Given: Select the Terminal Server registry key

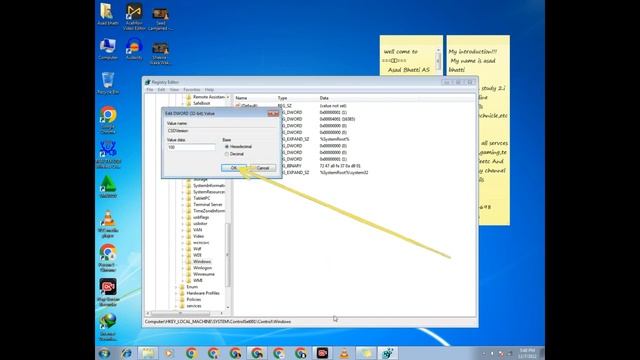Looking at the screenshot, I should 207,204.
